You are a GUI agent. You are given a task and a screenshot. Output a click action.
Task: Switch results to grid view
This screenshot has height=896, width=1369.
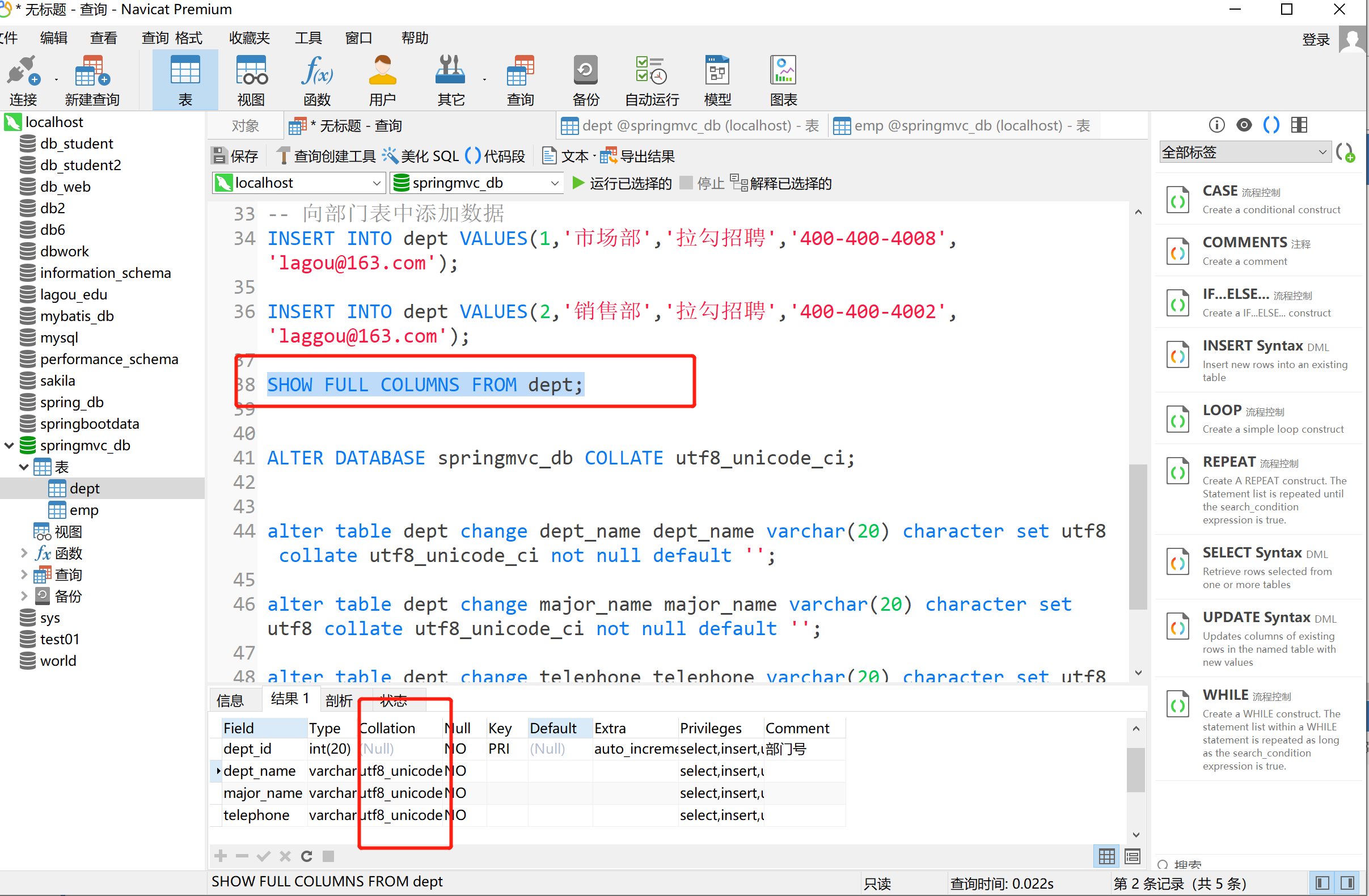tap(1106, 856)
